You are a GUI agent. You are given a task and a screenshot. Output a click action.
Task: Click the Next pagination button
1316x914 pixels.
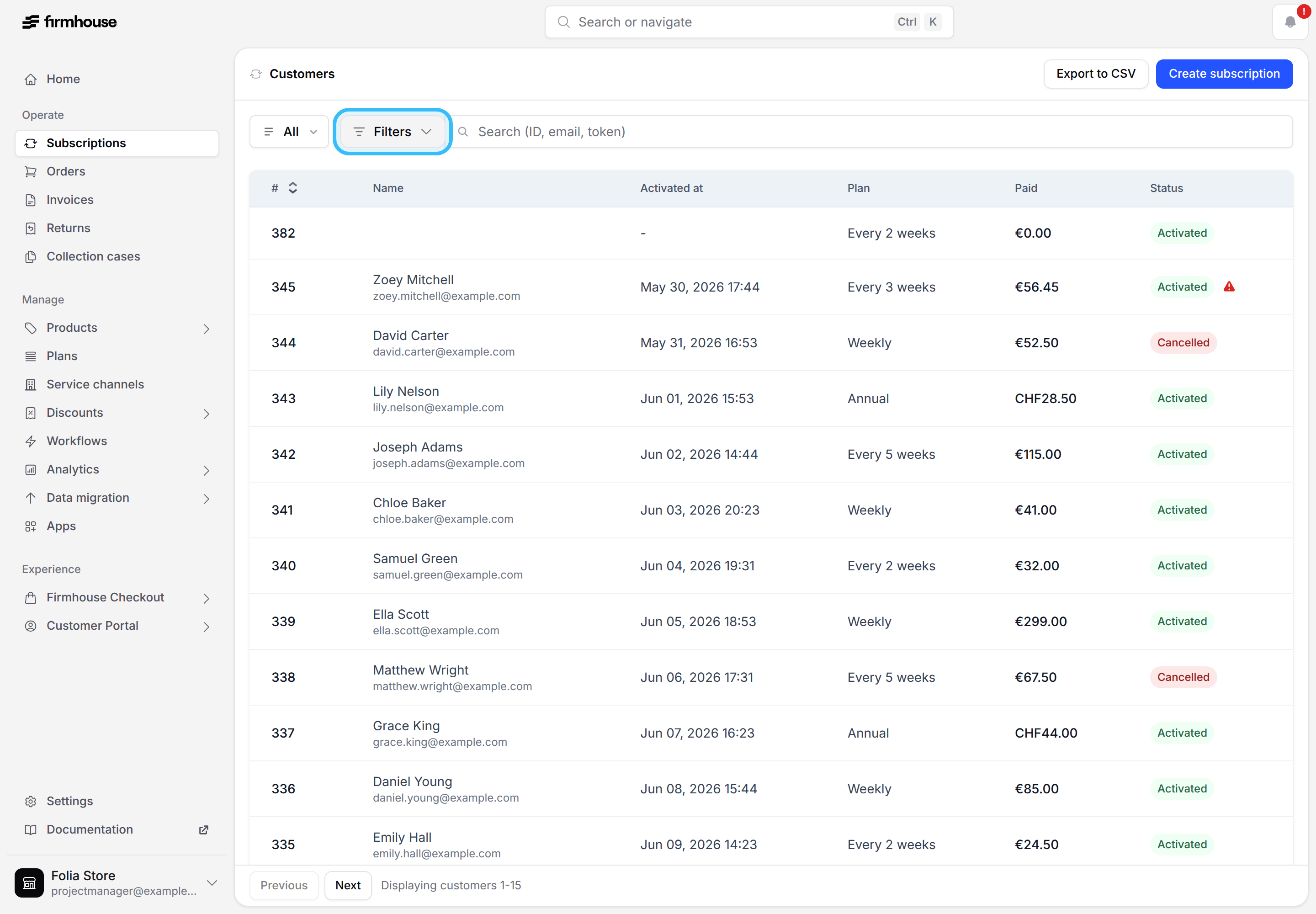[x=348, y=885]
